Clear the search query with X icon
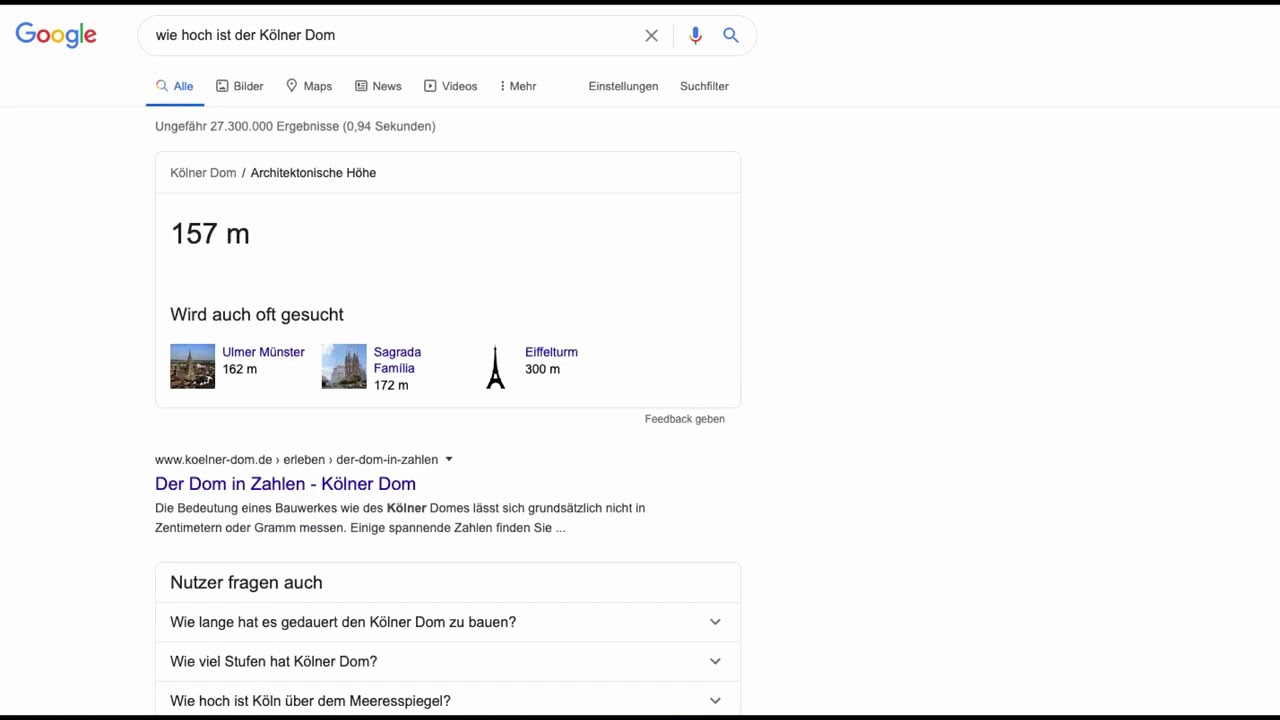 point(651,35)
